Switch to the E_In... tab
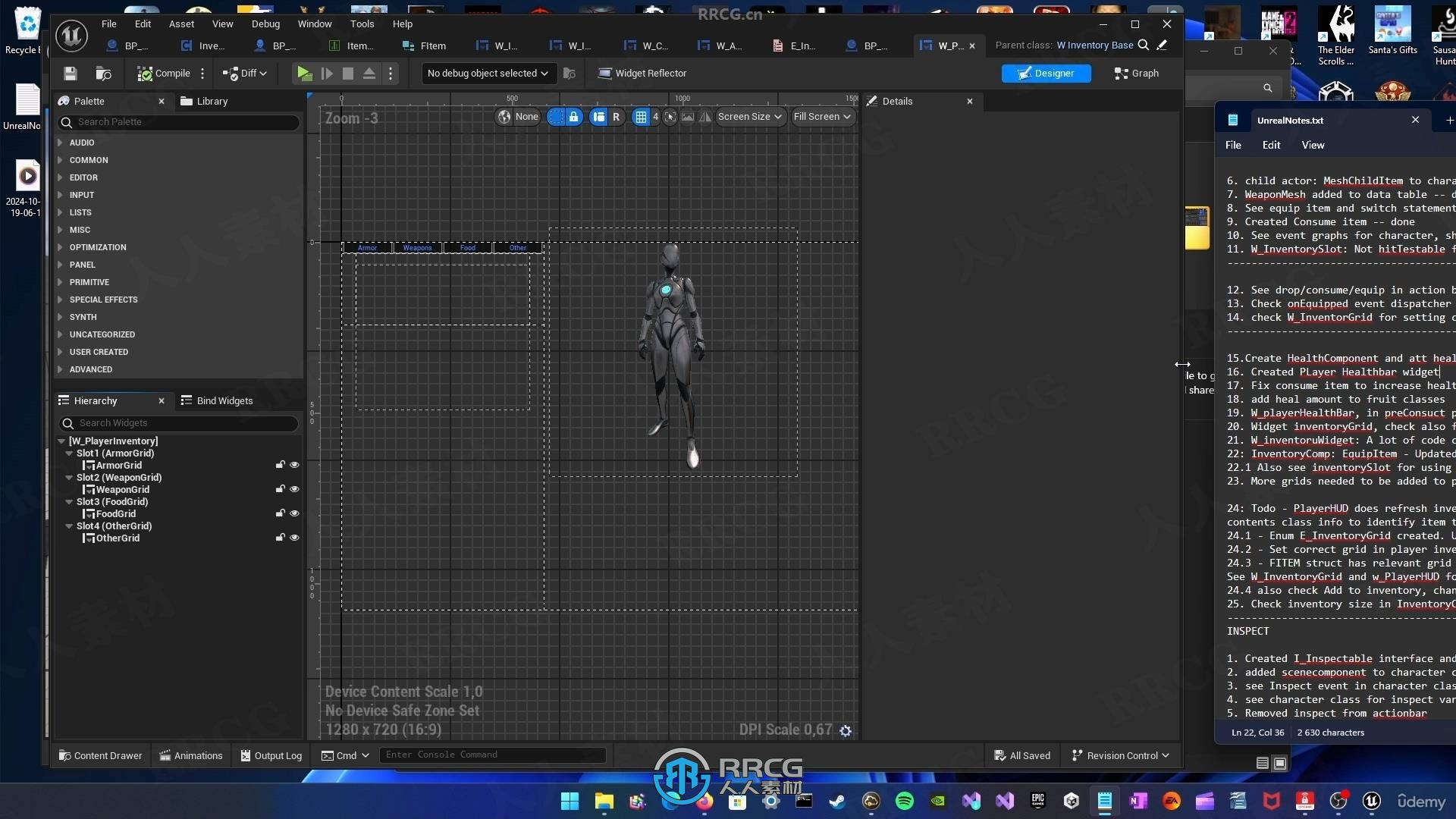This screenshot has width=1456, height=819. pyautogui.click(x=795, y=45)
